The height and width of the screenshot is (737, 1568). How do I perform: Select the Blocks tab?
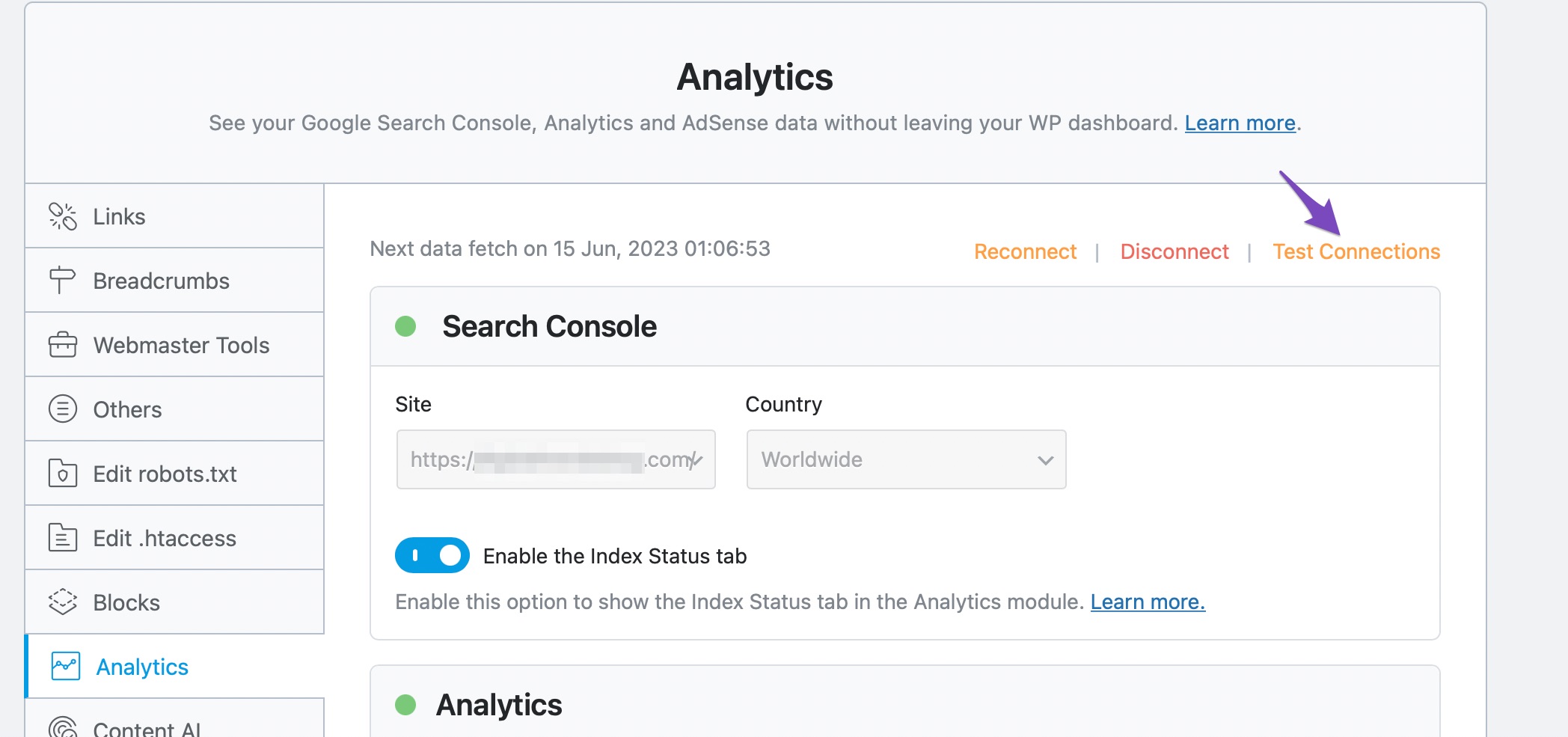pyautogui.click(x=174, y=602)
